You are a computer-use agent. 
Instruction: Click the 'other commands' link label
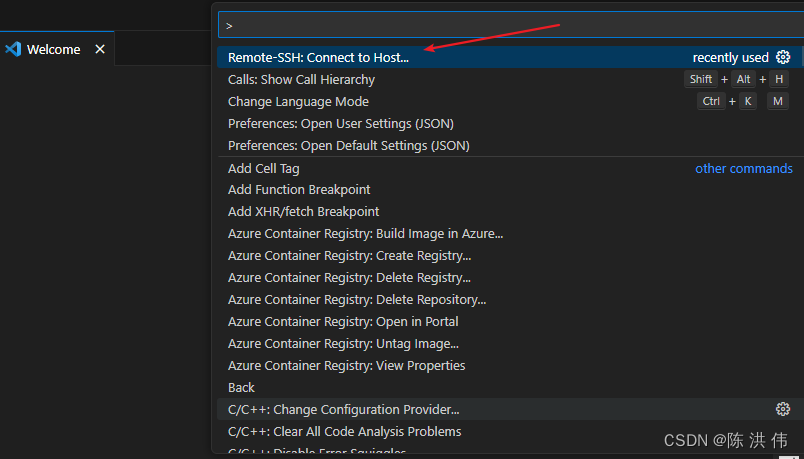point(743,168)
